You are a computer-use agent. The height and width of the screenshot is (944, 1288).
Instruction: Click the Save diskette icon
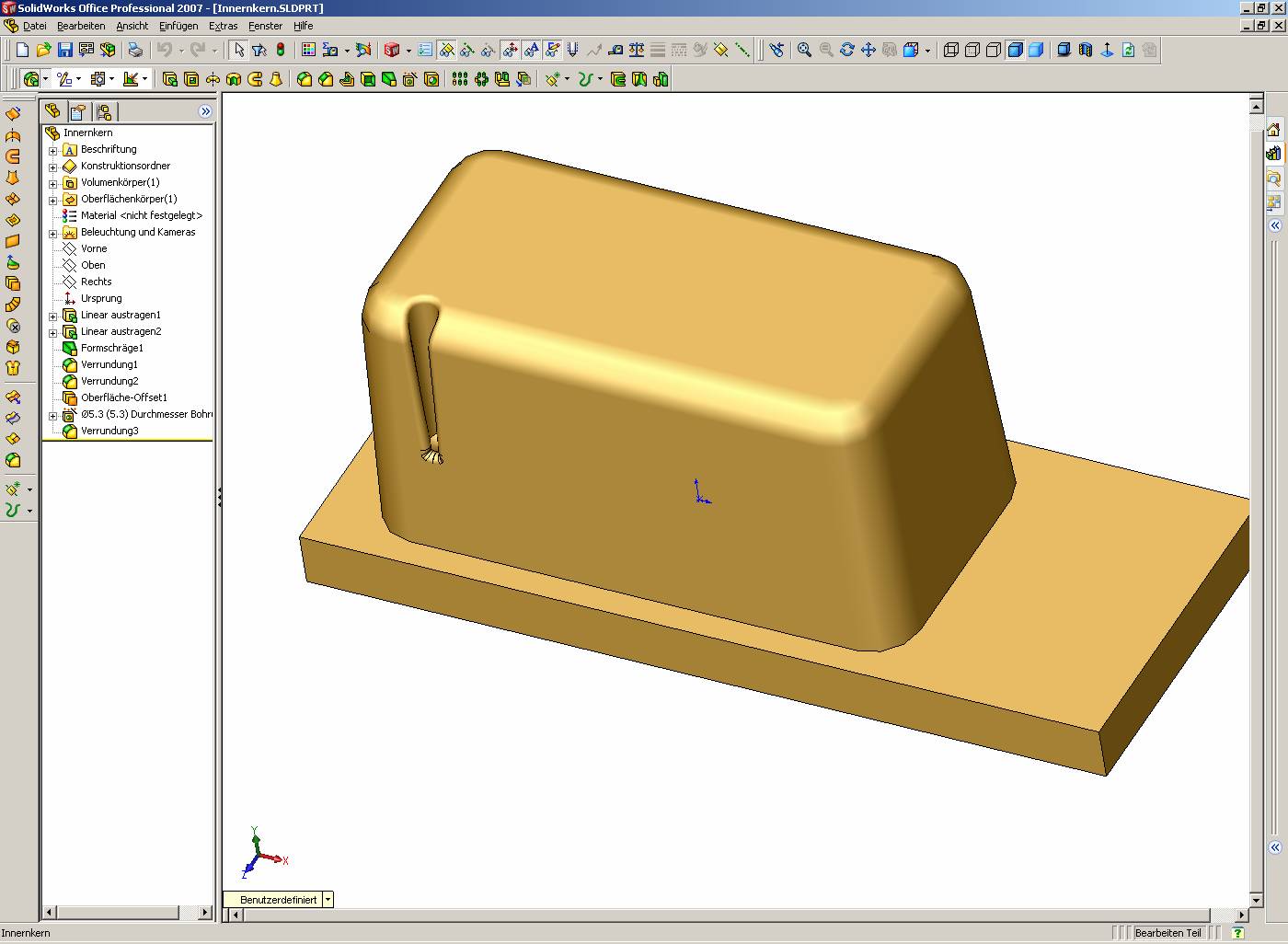[64, 50]
